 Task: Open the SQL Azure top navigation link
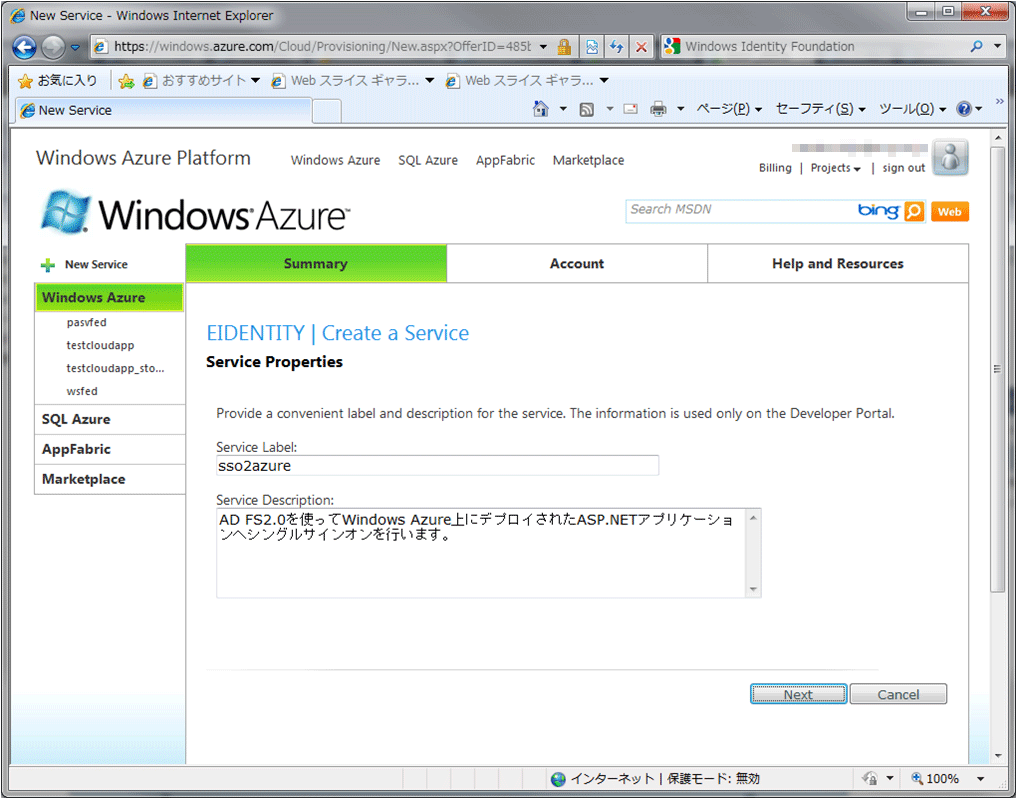[428, 160]
